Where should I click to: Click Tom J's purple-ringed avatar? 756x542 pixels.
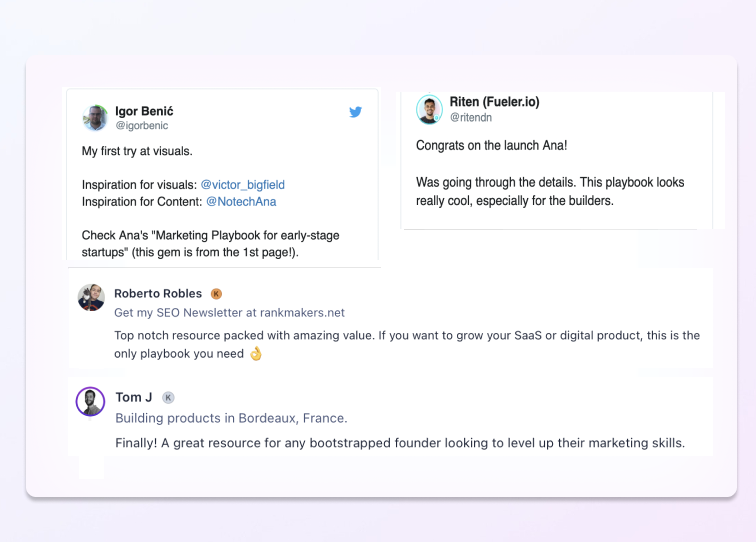point(91,402)
